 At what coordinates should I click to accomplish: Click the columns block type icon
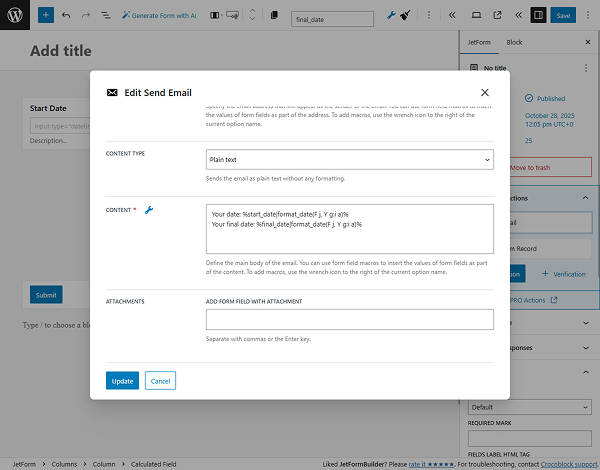click(x=215, y=15)
